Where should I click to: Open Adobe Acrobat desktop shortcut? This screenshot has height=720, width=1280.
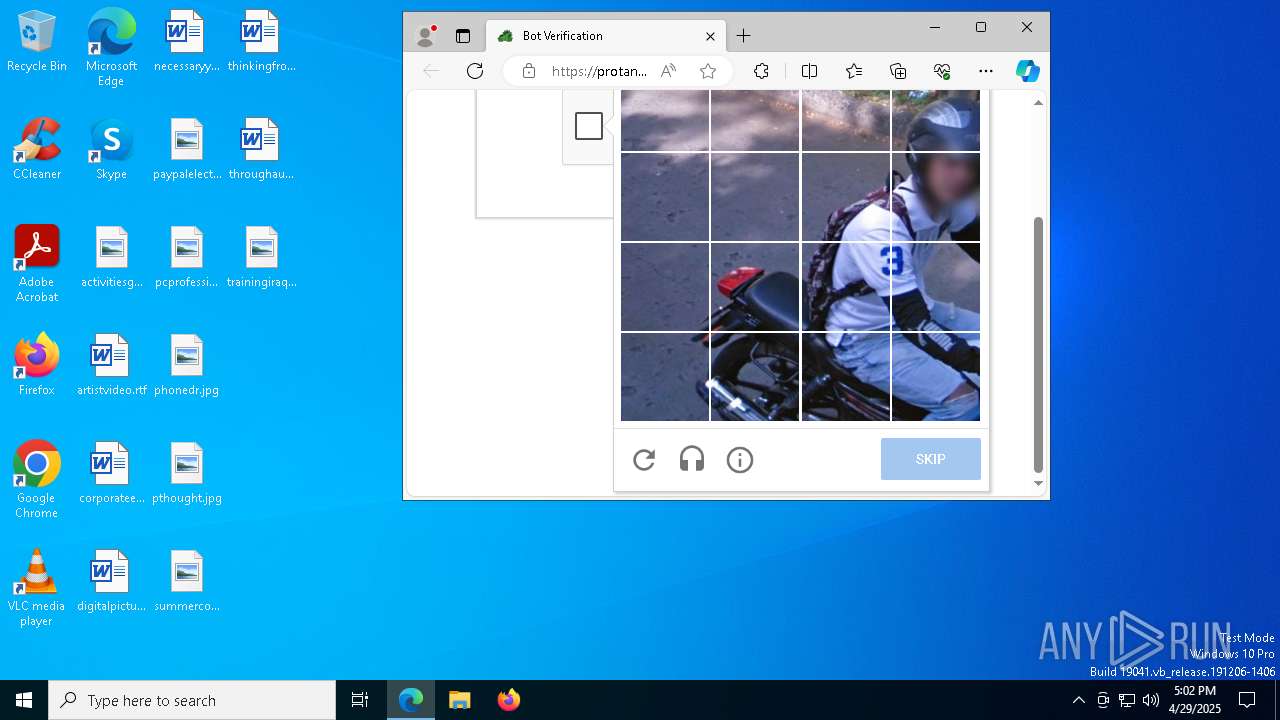[x=37, y=264]
